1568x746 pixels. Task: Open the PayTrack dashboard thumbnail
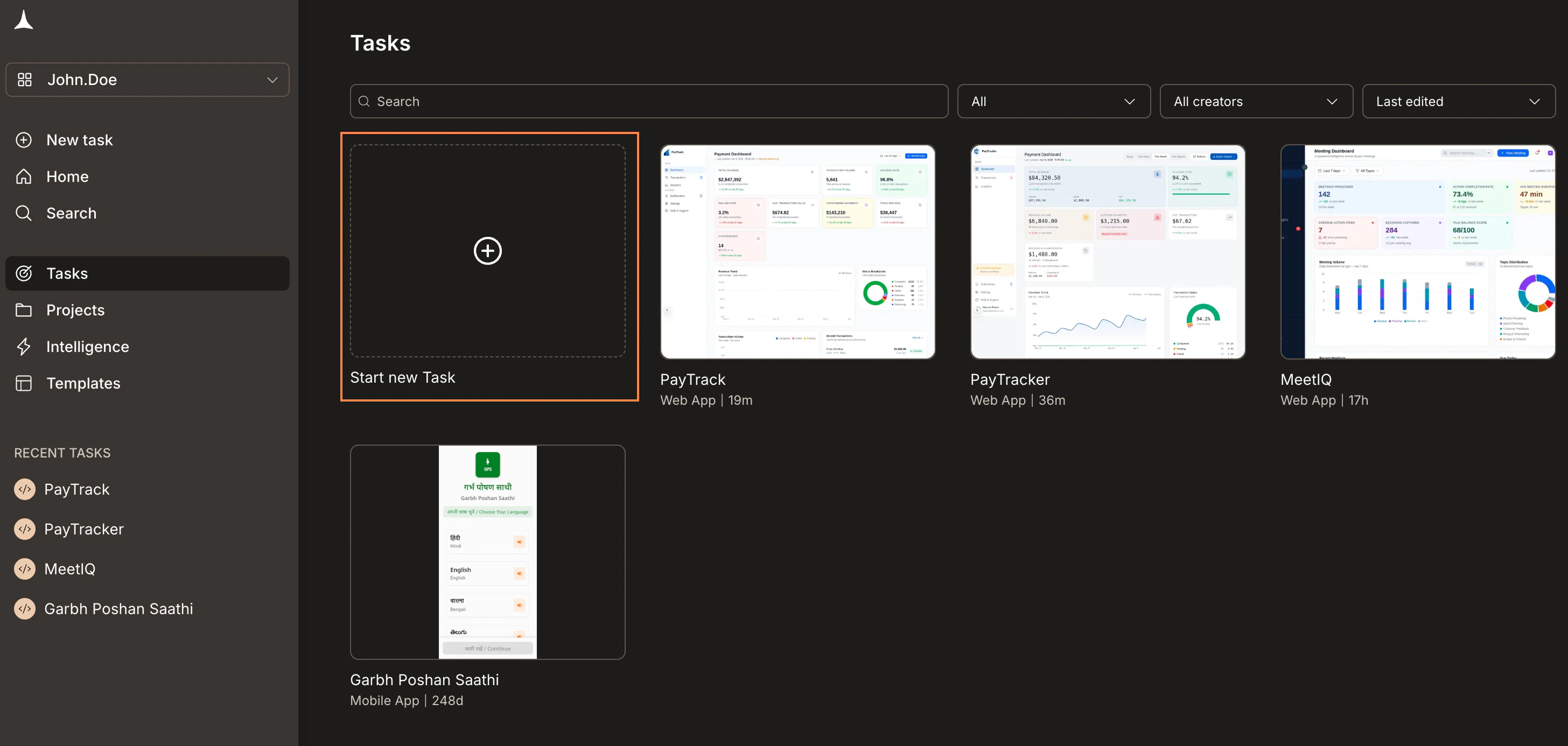pyautogui.click(x=797, y=251)
